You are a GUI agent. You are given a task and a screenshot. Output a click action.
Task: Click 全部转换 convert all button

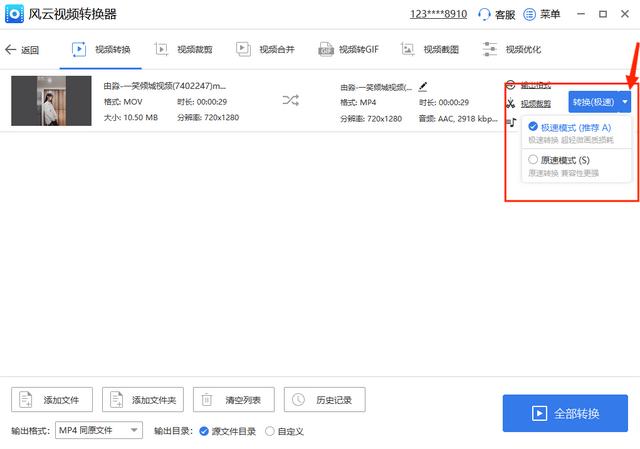point(565,413)
